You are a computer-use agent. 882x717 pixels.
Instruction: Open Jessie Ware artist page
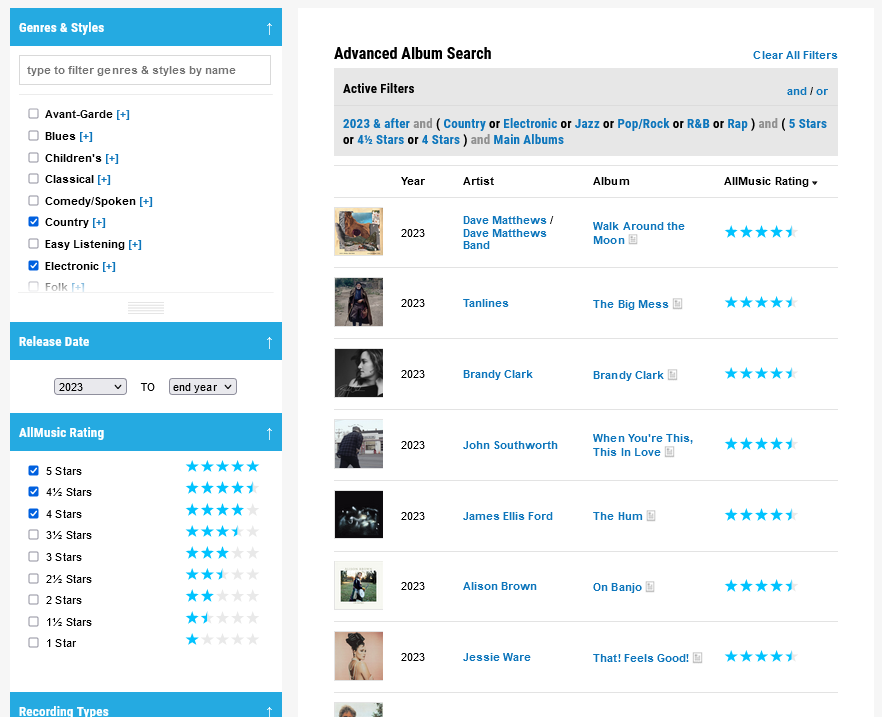pyautogui.click(x=497, y=657)
